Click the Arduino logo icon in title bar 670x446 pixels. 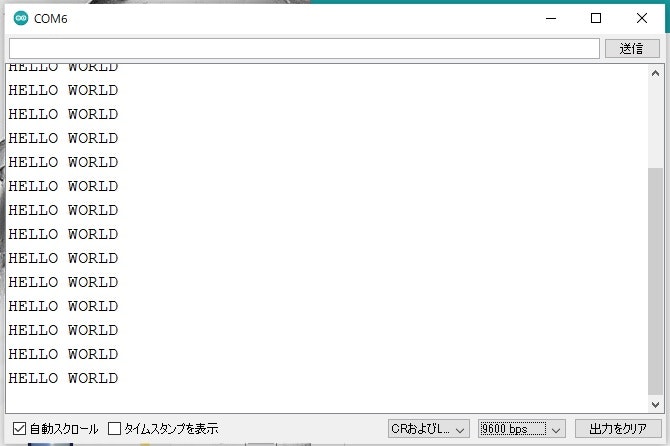(21, 18)
